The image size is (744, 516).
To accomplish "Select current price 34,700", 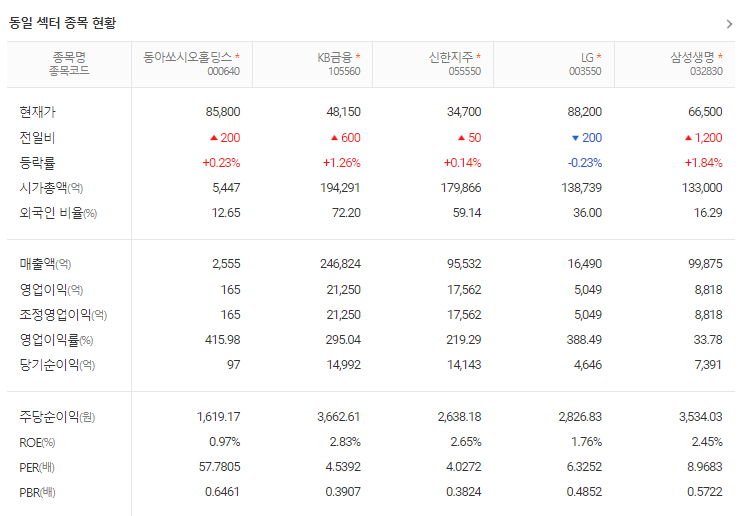I will pos(464,112).
